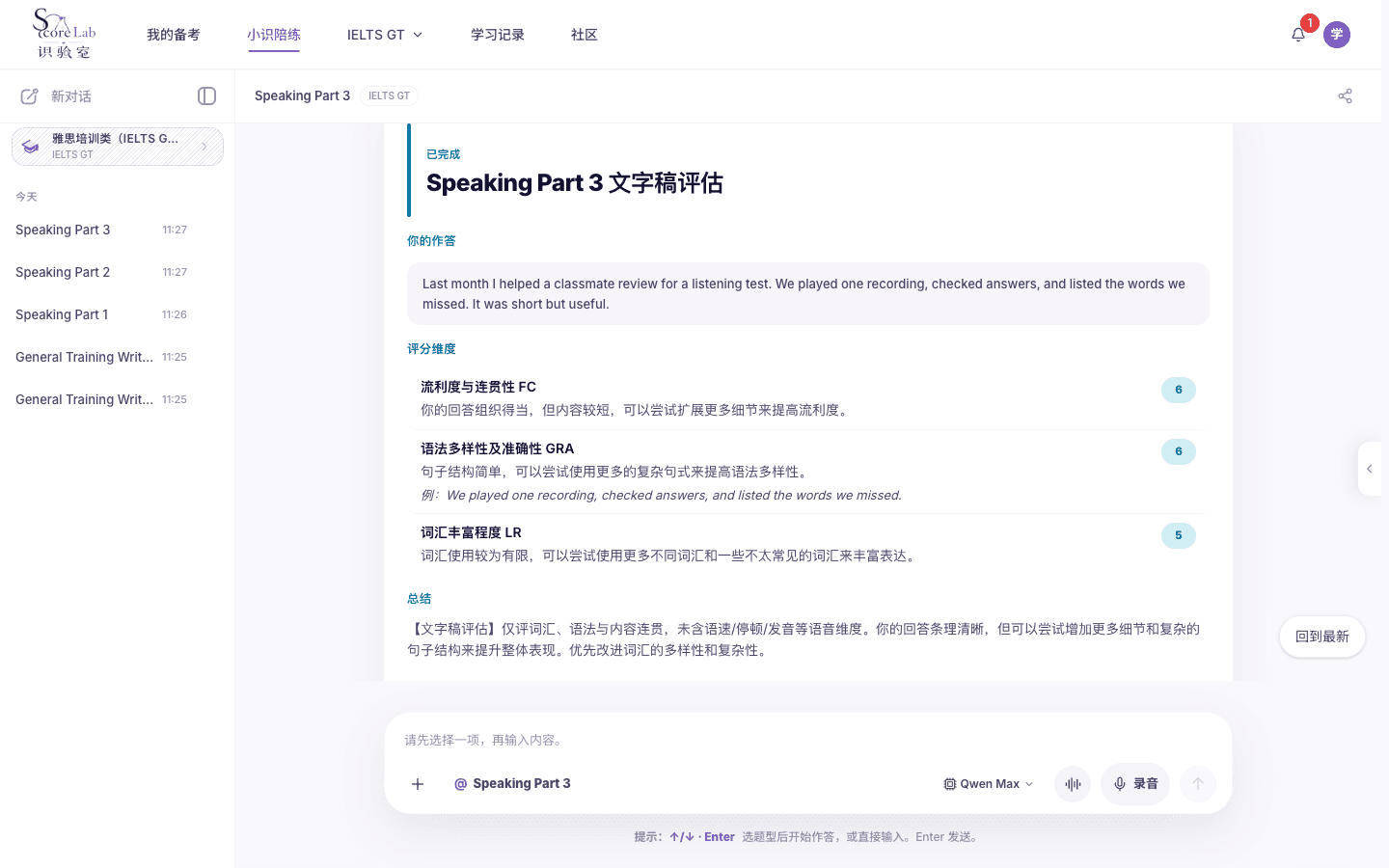Click the 已完成 status label
The height and width of the screenshot is (868, 1389).
click(444, 154)
